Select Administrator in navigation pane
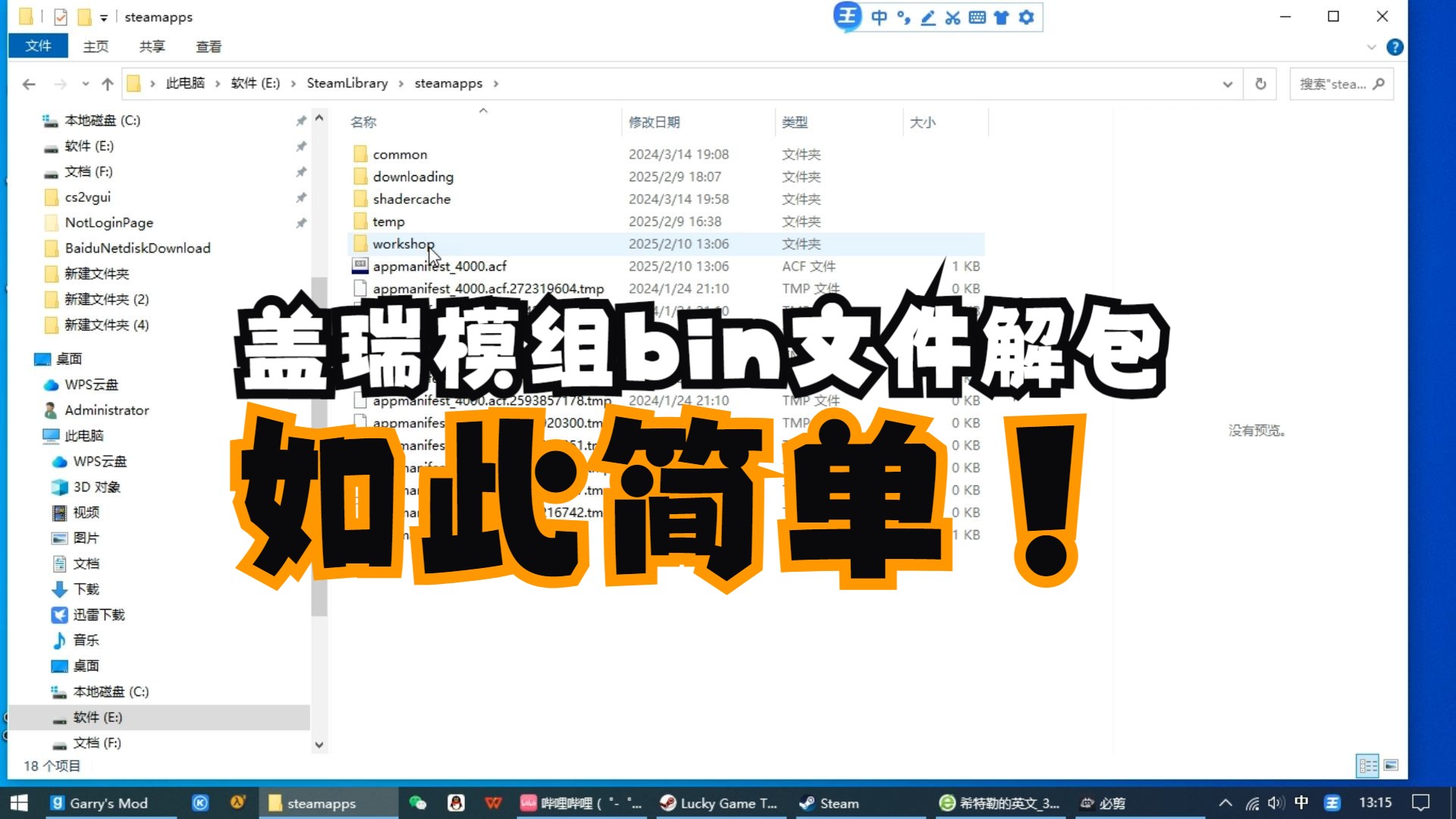Image resolution: width=1456 pixels, height=819 pixels. pos(106,410)
